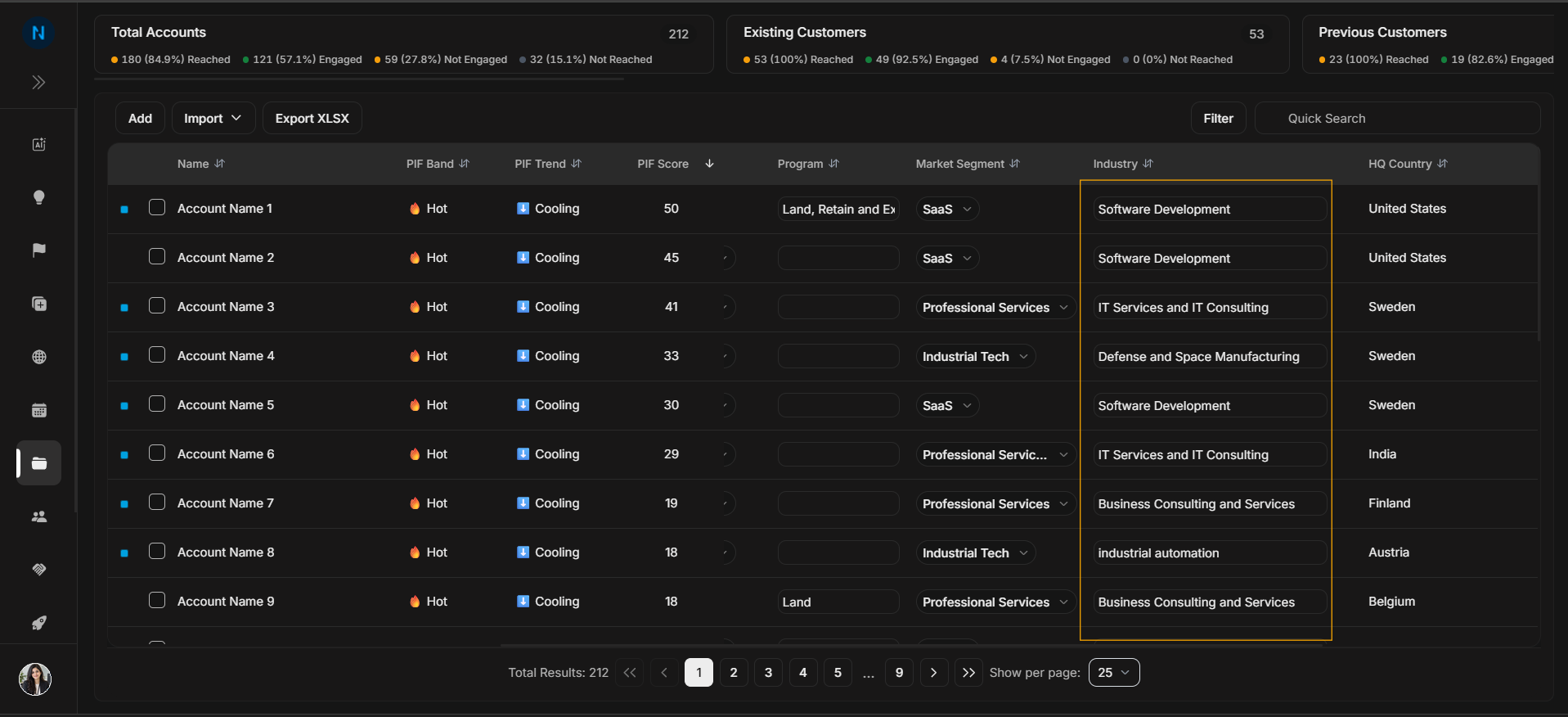This screenshot has width=1568, height=717.
Task: Open the SaaS dropdown for Account Name 5
Action: point(947,406)
